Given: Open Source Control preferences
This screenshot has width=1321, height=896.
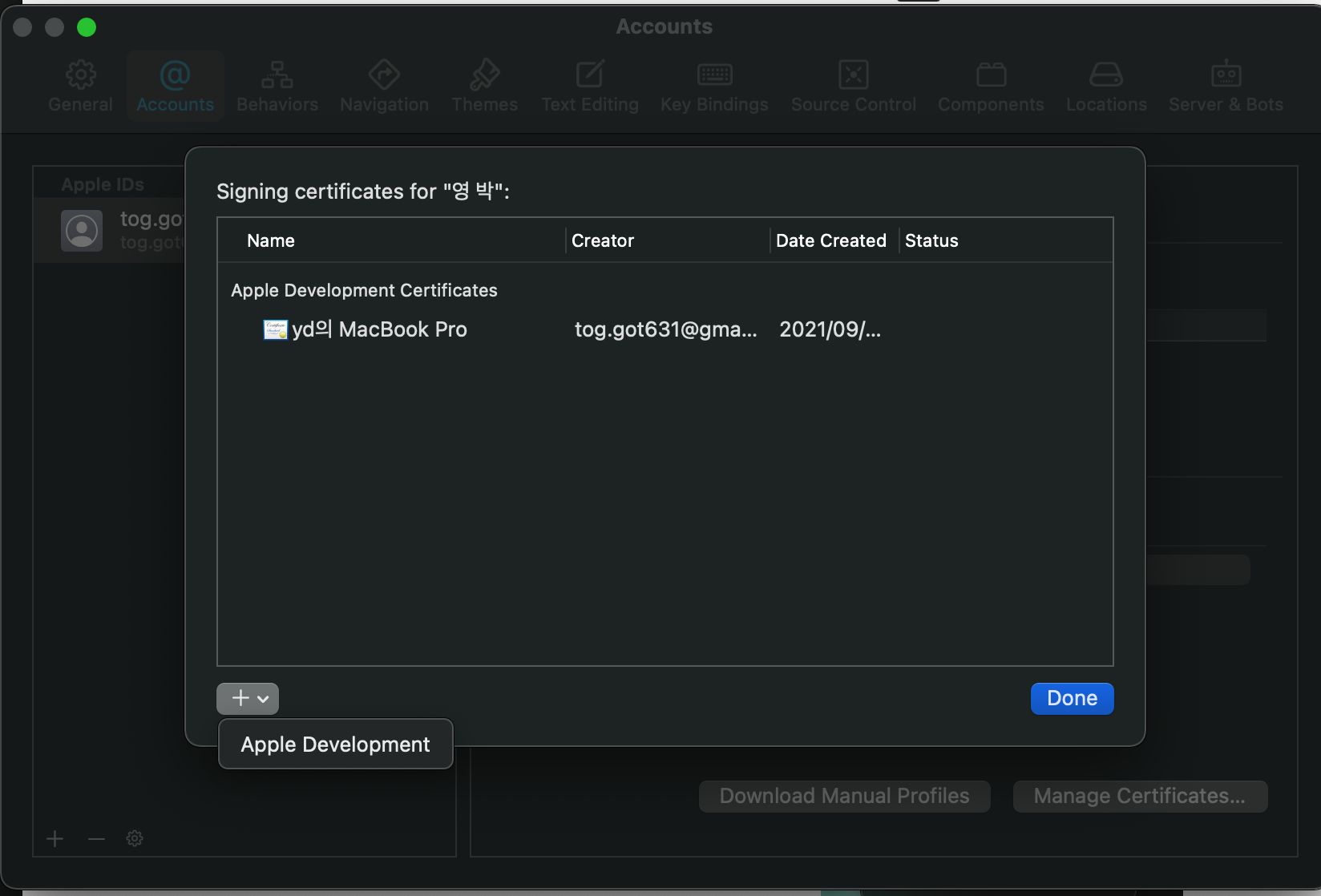Looking at the screenshot, I should coord(853,86).
